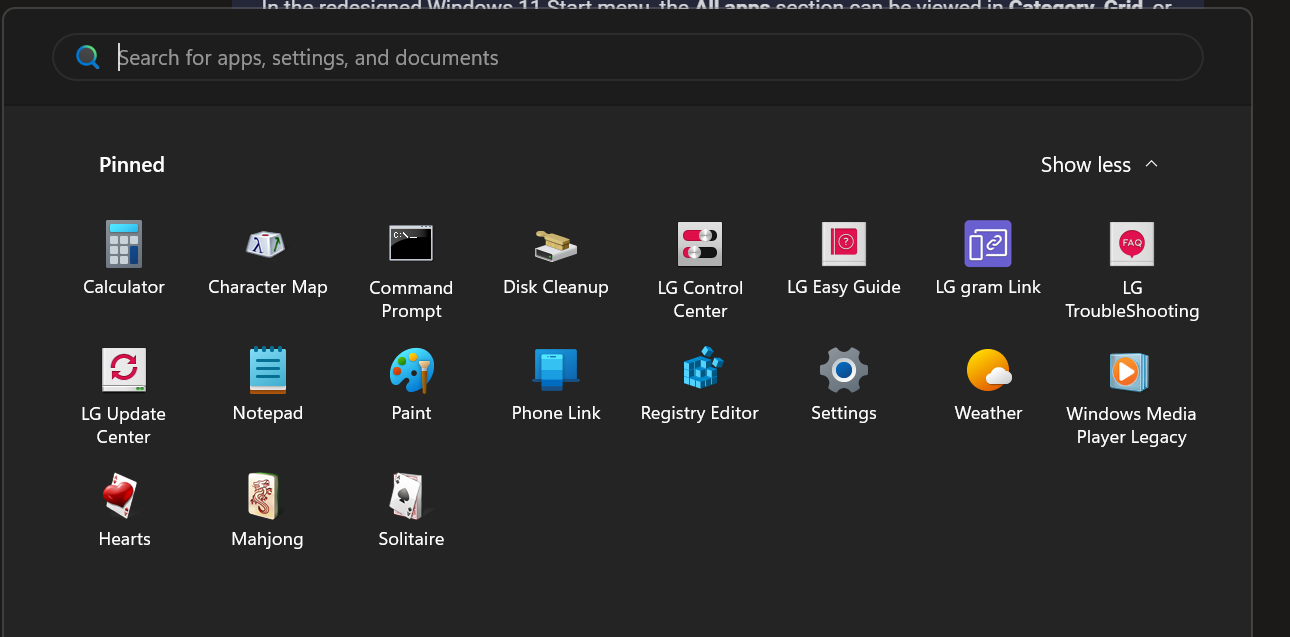1290x637 pixels.
Task: Click the search magnifier icon
Action: [x=88, y=57]
